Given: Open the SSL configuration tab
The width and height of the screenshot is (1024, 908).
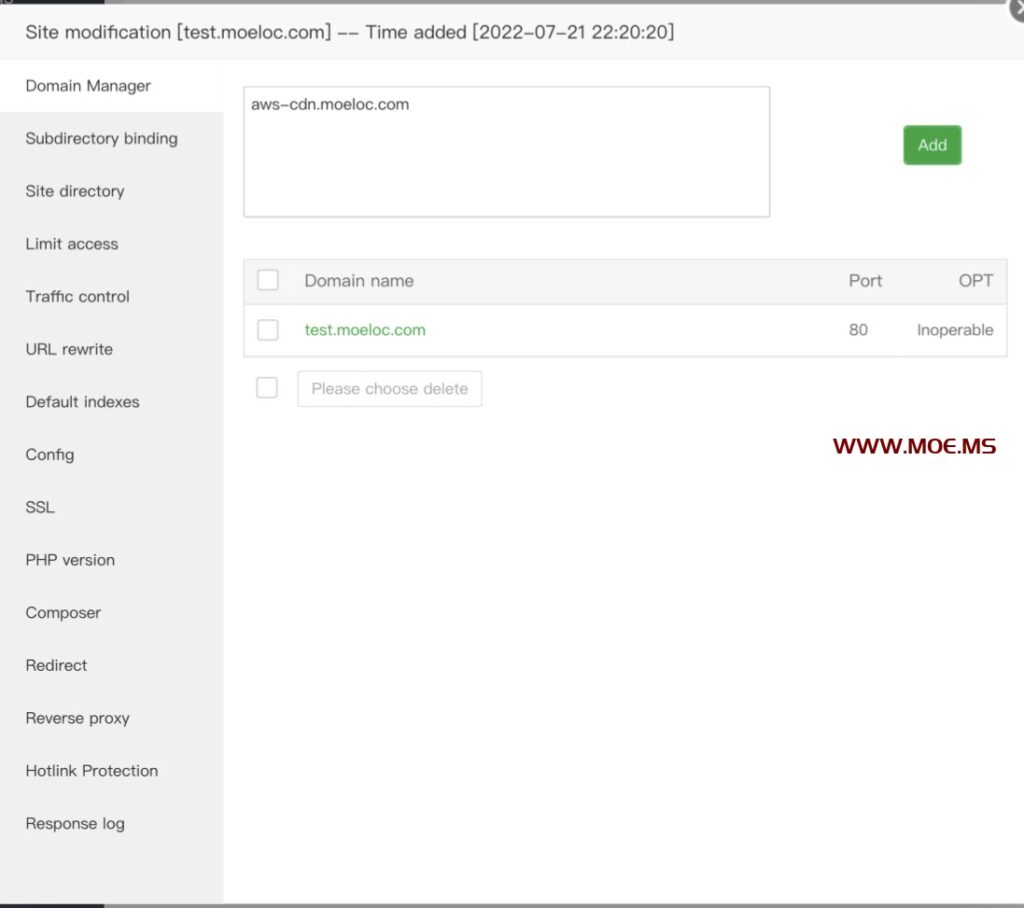Looking at the screenshot, I should [40, 507].
